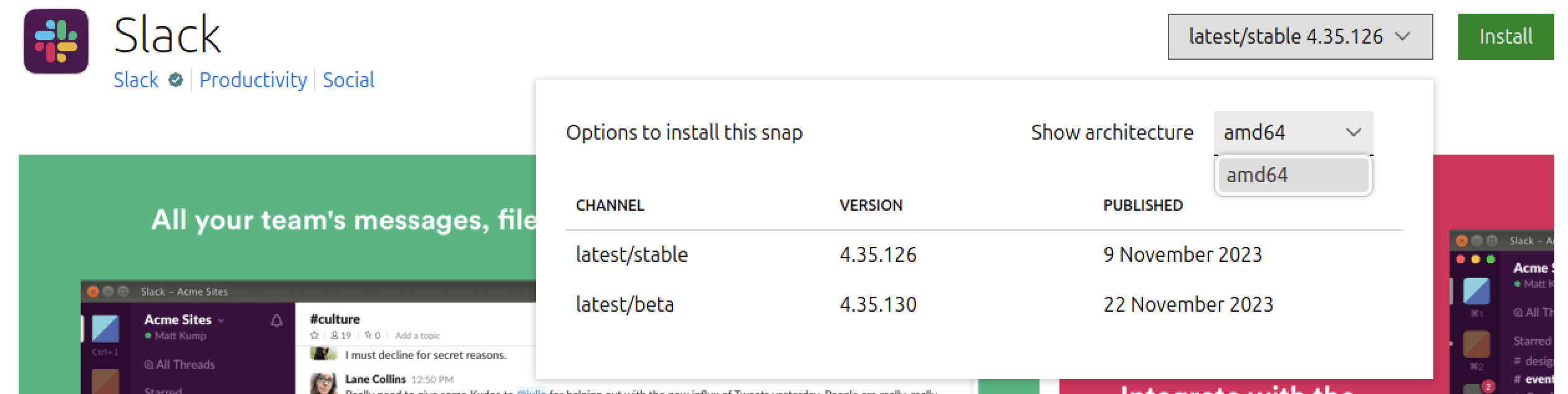
Task: Open the Social category link
Action: point(348,80)
